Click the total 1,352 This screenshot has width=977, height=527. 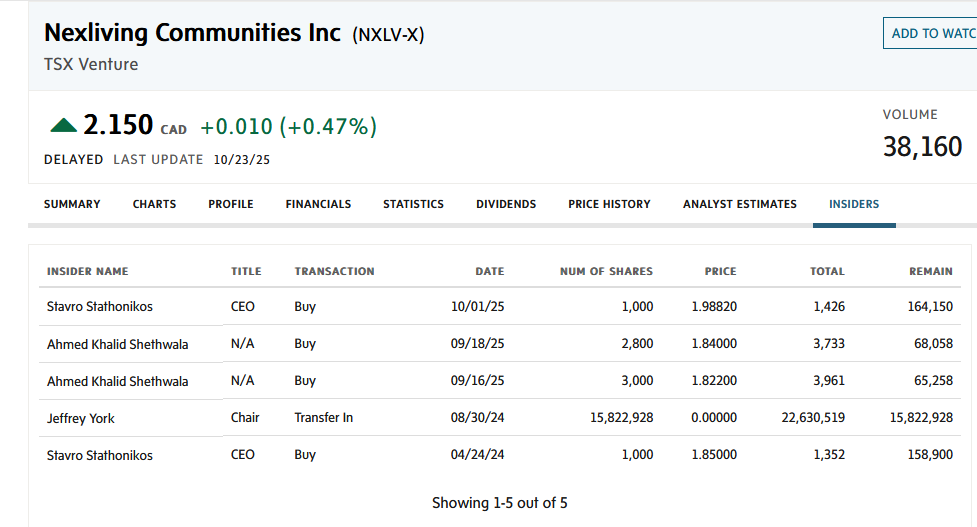(x=829, y=455)
